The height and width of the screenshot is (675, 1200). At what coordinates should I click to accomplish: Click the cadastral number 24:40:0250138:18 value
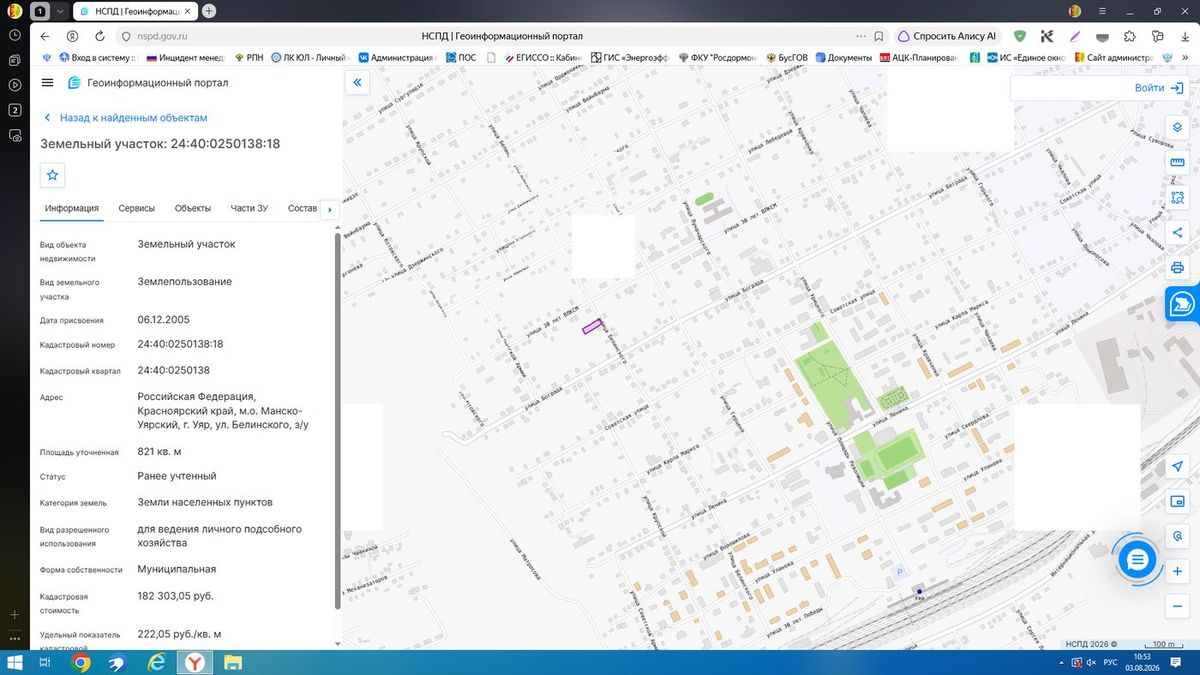click(x=180, y=344)
